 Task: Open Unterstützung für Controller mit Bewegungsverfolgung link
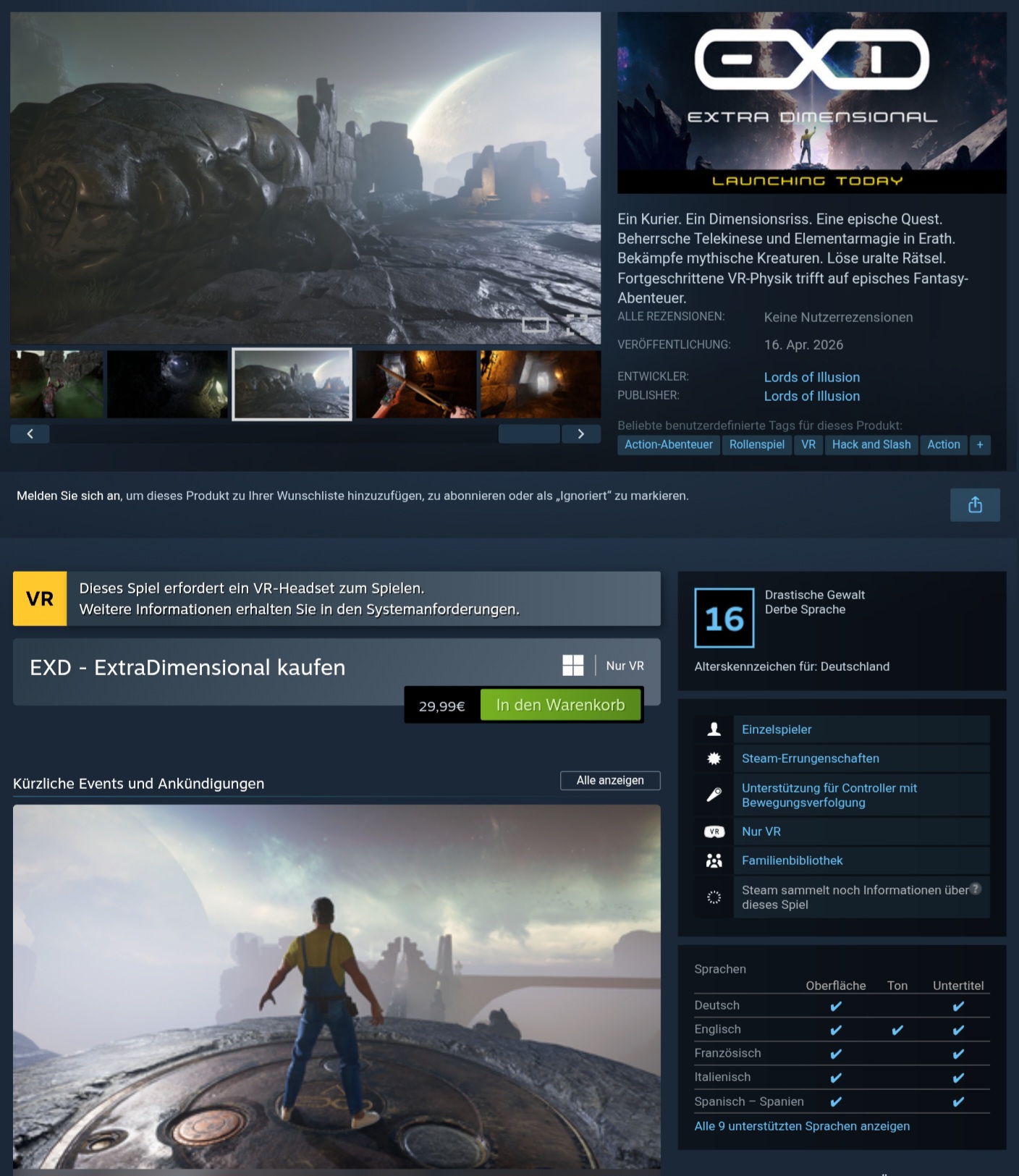click(829, 795)
